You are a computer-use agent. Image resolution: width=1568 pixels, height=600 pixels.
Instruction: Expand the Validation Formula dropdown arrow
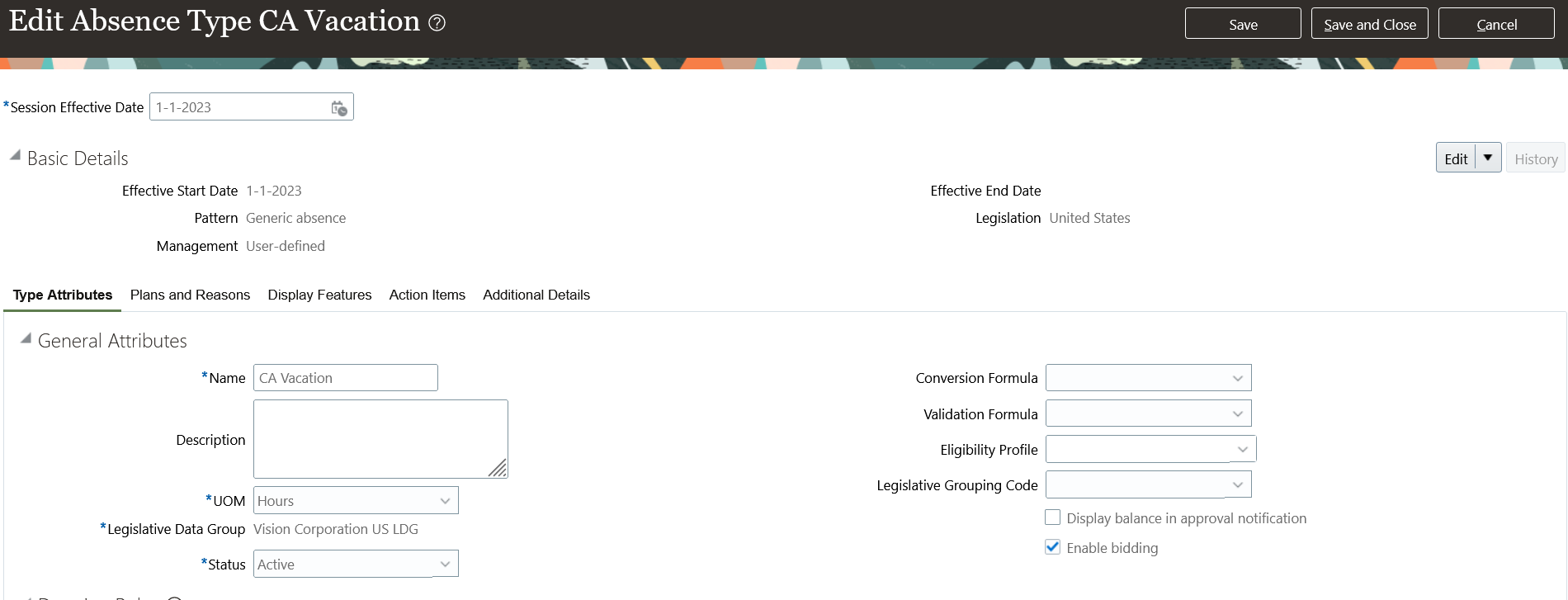(1238, 413)
